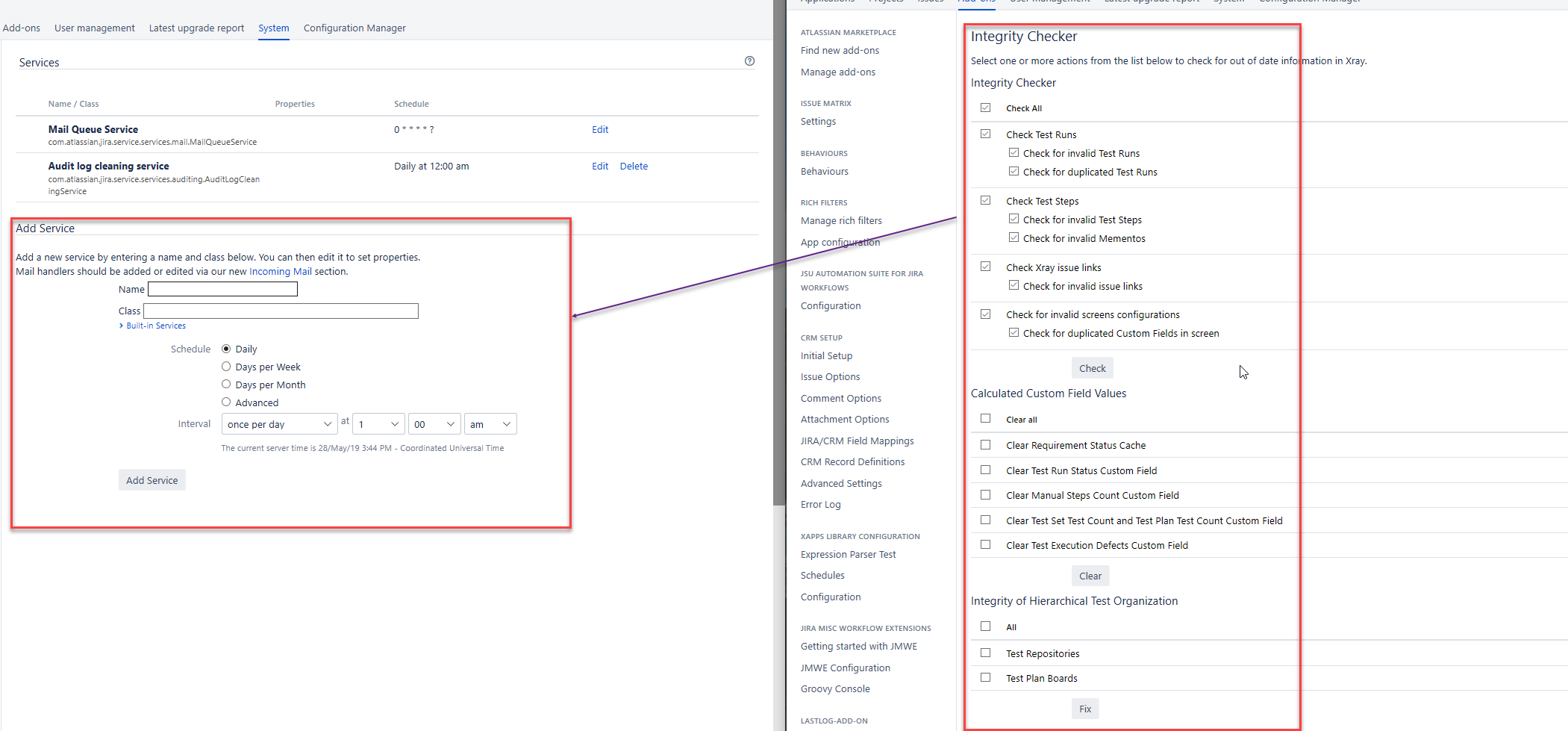Open the Latest upgrade report tab
The height and width of the screenshot is (731, 1568).
[x=196, y=28]
